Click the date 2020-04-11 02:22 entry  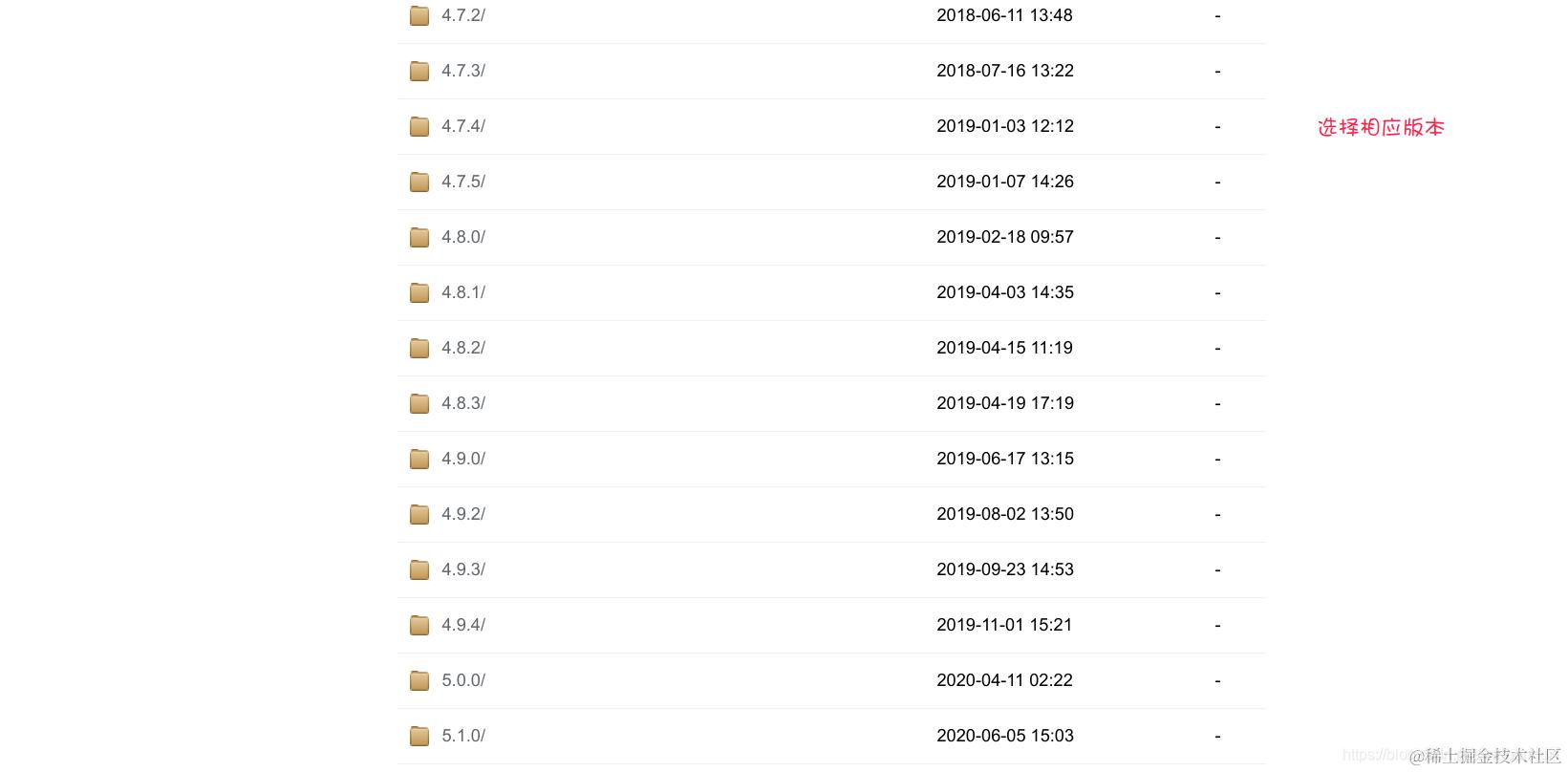pyautogui.click(x=1004, y=680)
